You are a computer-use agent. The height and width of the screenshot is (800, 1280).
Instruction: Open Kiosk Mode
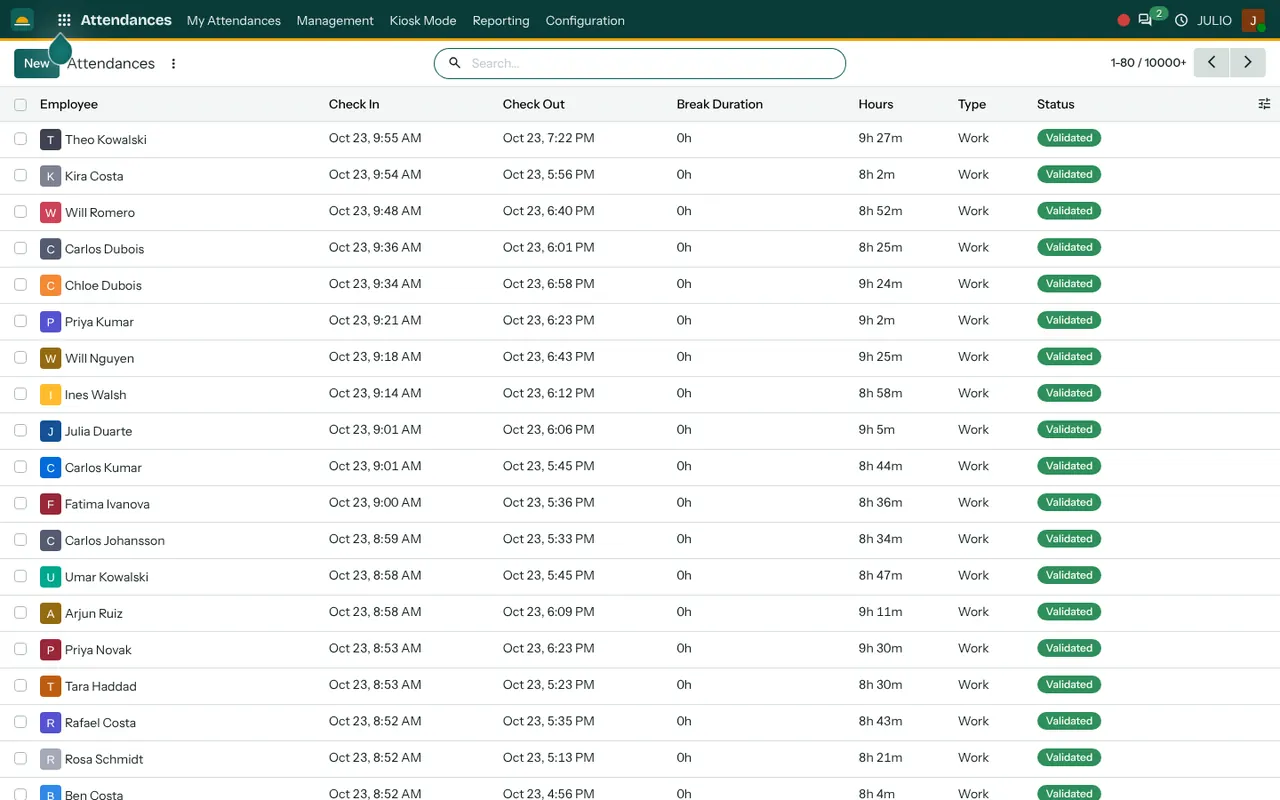(x=423, y=20)
